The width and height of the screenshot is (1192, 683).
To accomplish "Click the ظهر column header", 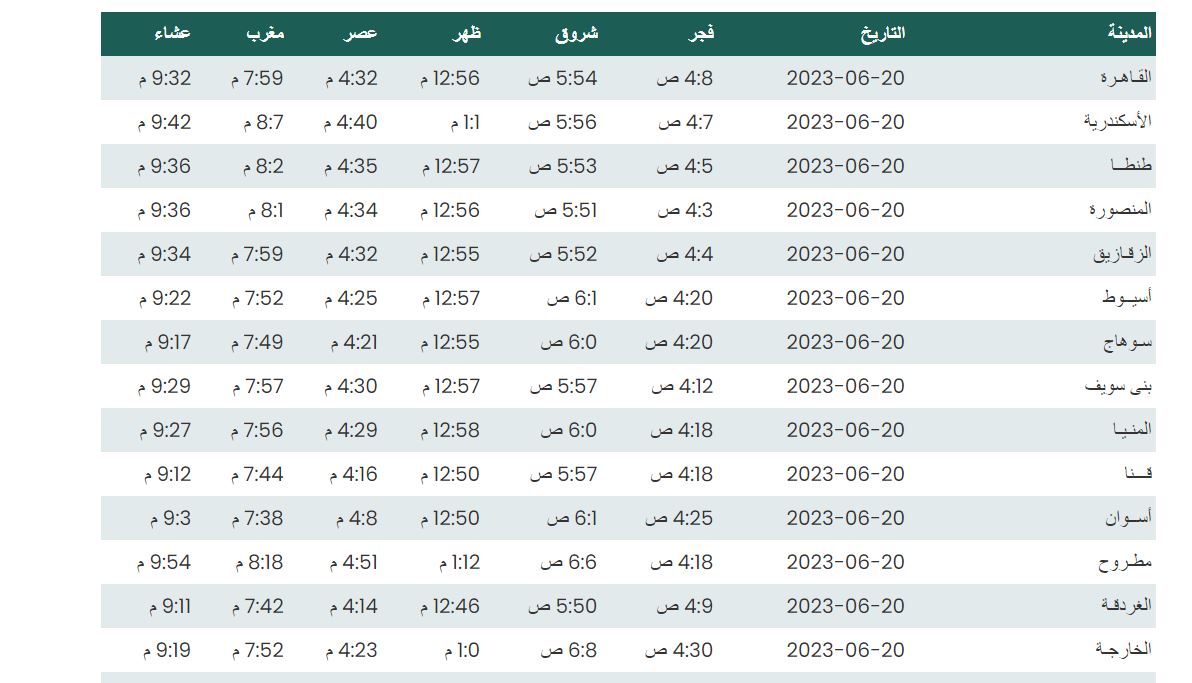I will click(467, 33).
